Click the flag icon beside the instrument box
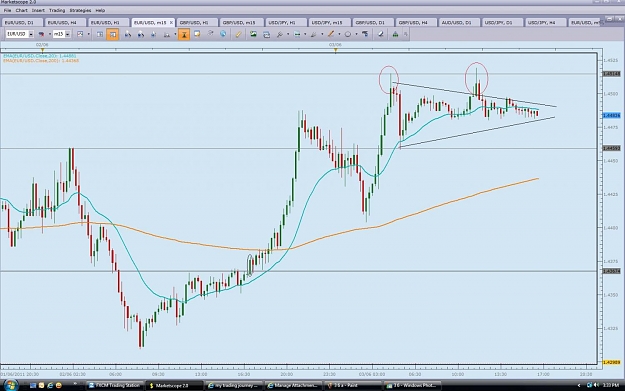The height and width of the screenshot is (391, 625). coord(41,34)
